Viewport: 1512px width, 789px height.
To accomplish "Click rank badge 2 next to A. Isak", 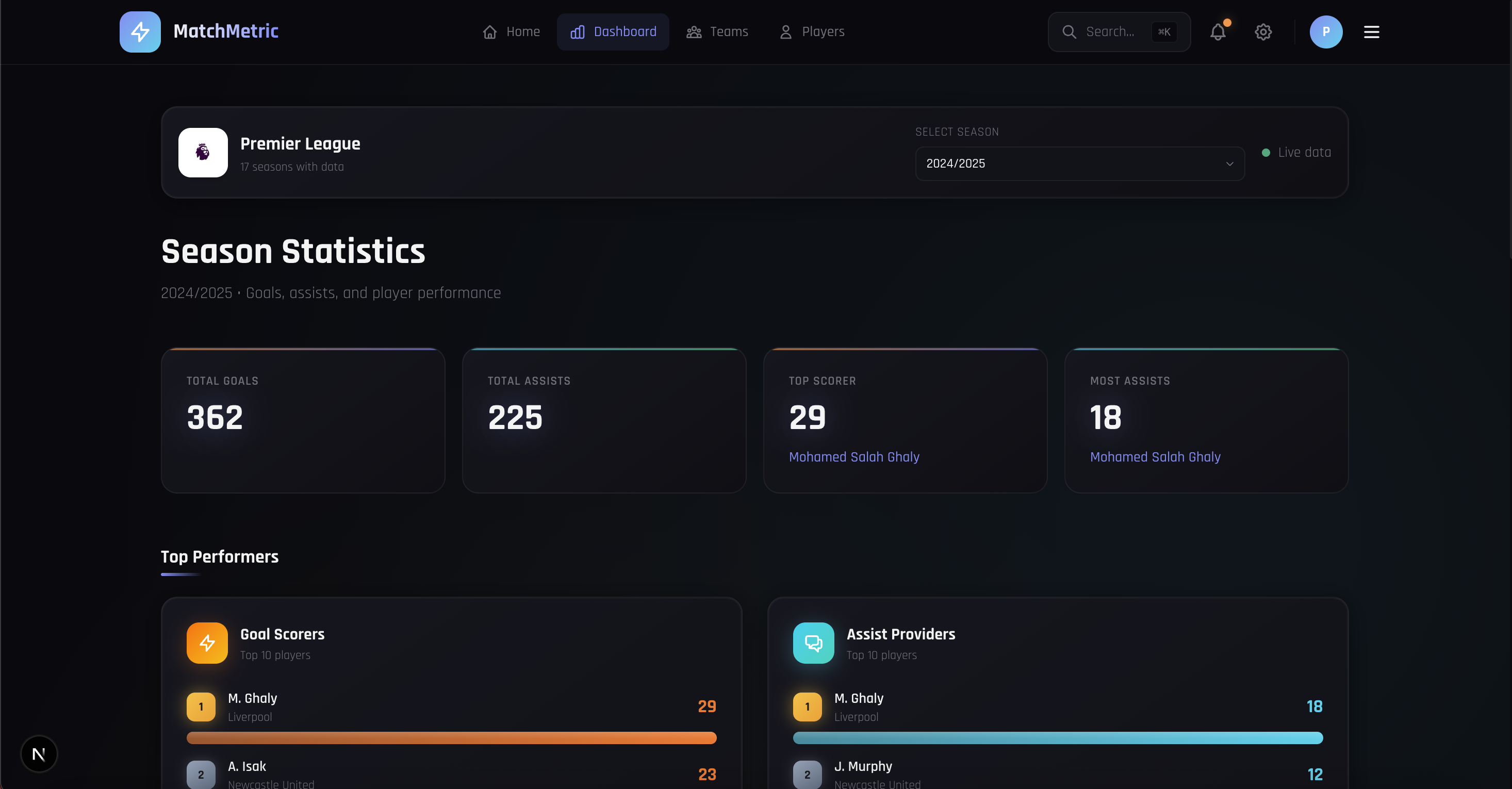I will click(x=200, y=775).
